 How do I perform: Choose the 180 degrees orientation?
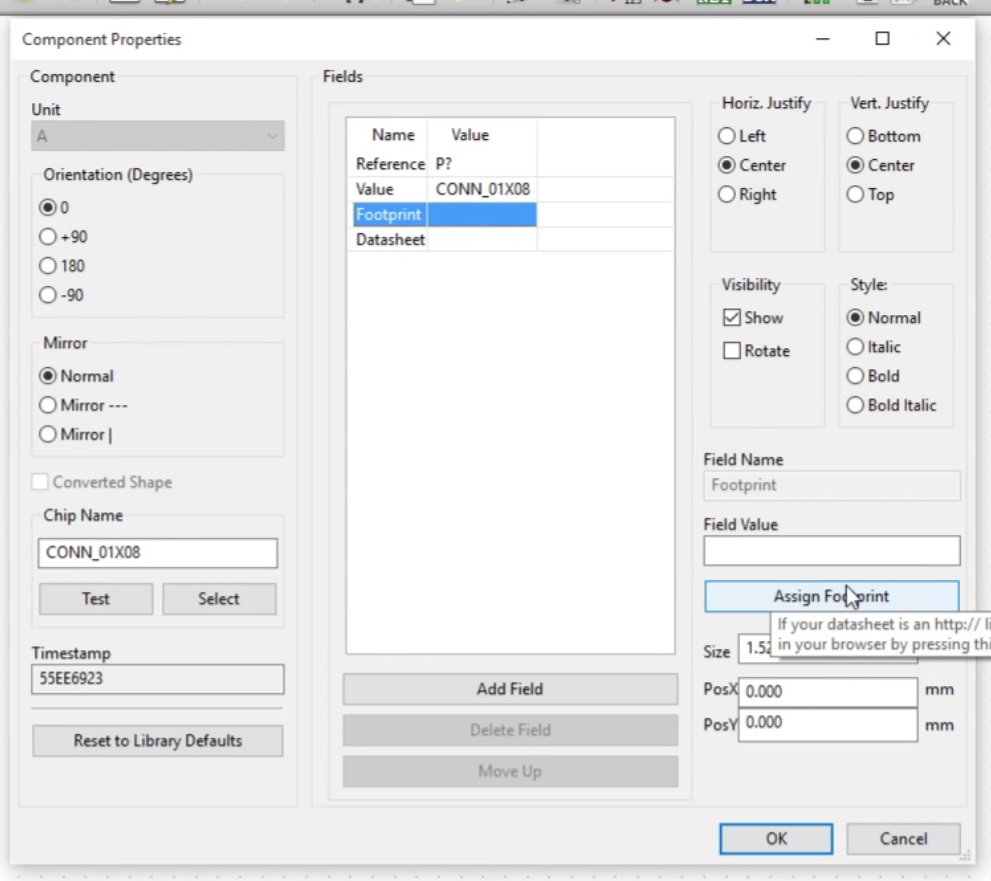click(x=48, y=266)
